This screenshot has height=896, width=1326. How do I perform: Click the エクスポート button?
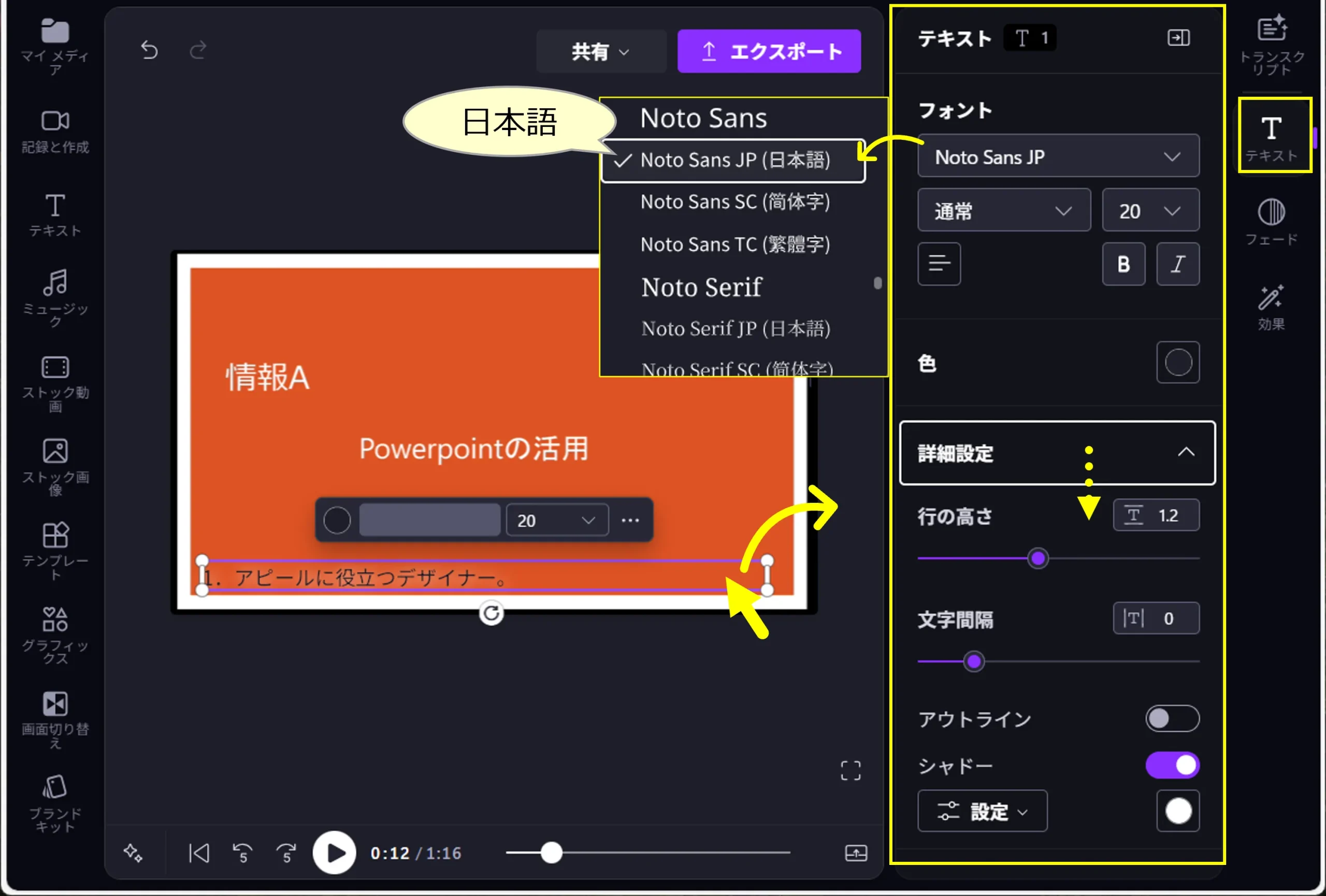coord(769,51)
